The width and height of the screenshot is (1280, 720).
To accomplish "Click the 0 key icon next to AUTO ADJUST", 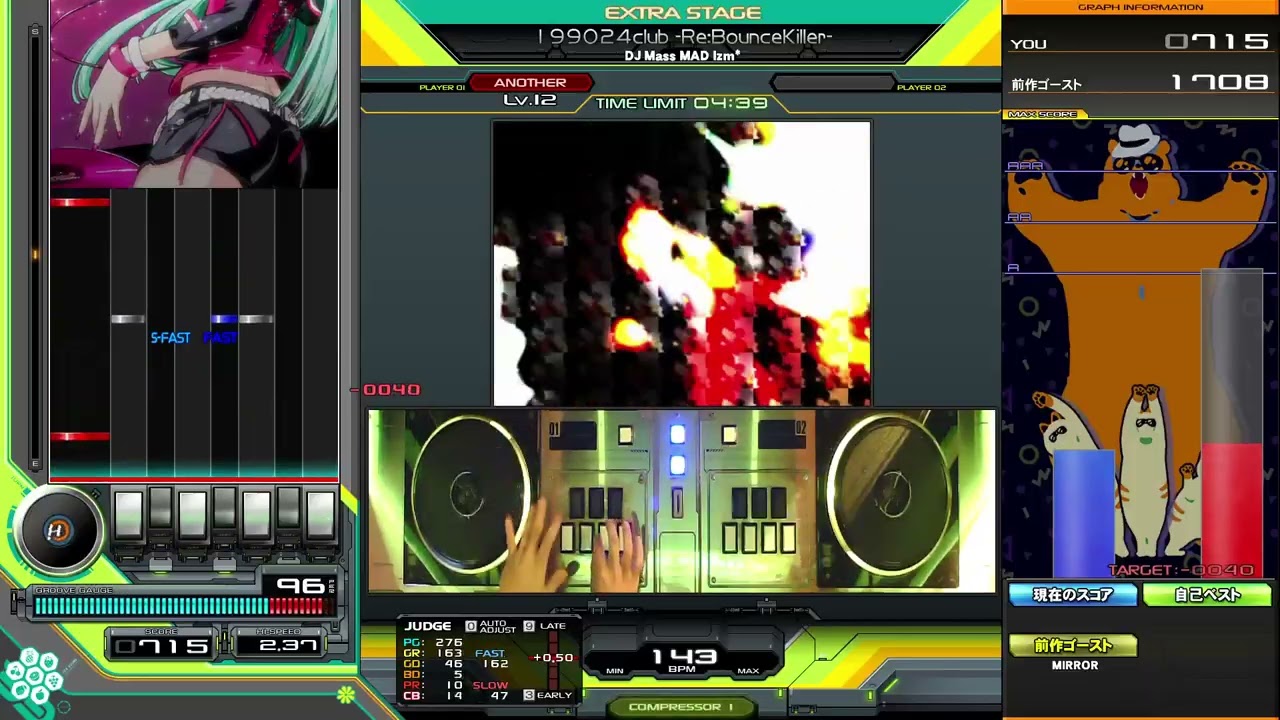I will (x=471, y=626).
